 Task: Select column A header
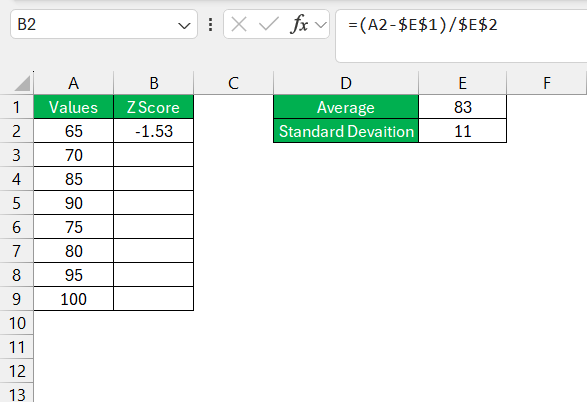[x=73, y=83]
